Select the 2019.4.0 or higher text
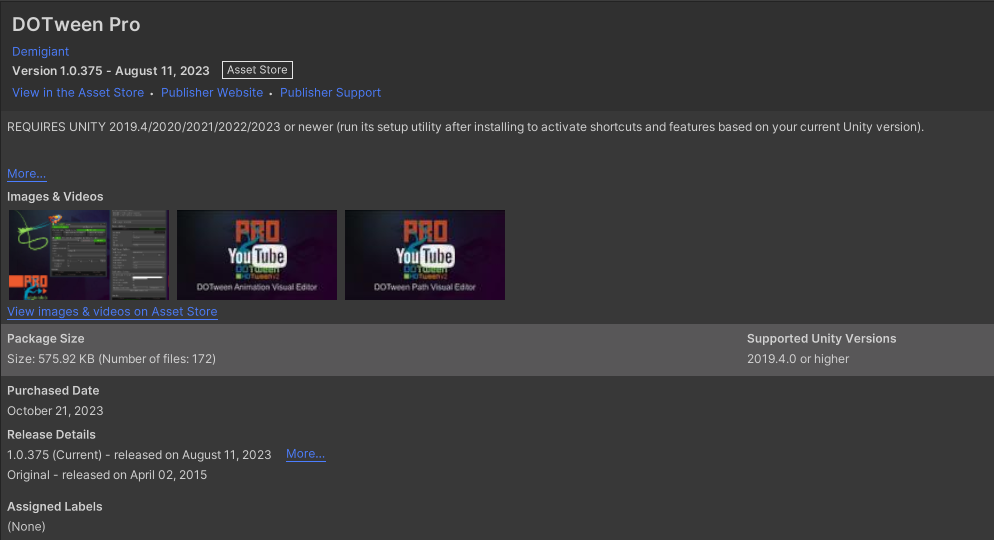The width and height of the screenshot is (994, 540). [x=798, y=359]
